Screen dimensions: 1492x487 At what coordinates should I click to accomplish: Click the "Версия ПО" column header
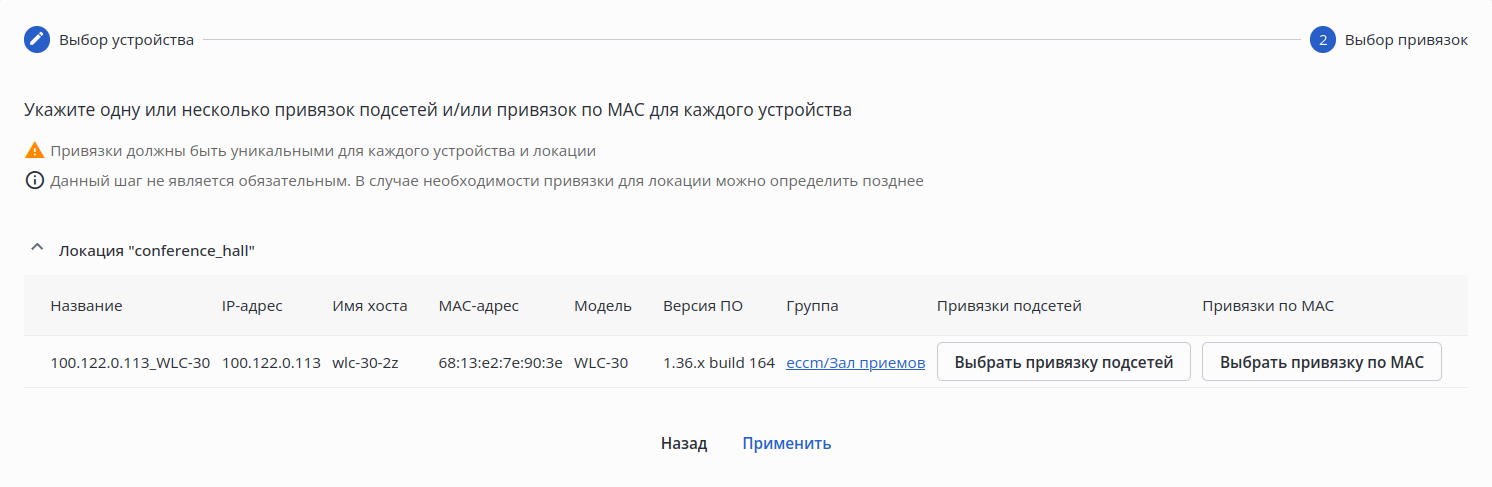coord(702,306)
